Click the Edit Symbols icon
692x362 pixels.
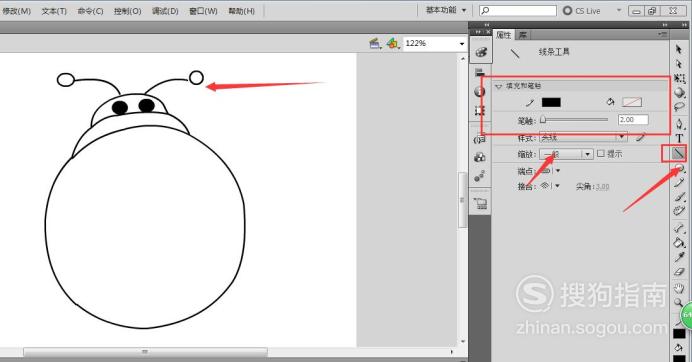(392, 43)
